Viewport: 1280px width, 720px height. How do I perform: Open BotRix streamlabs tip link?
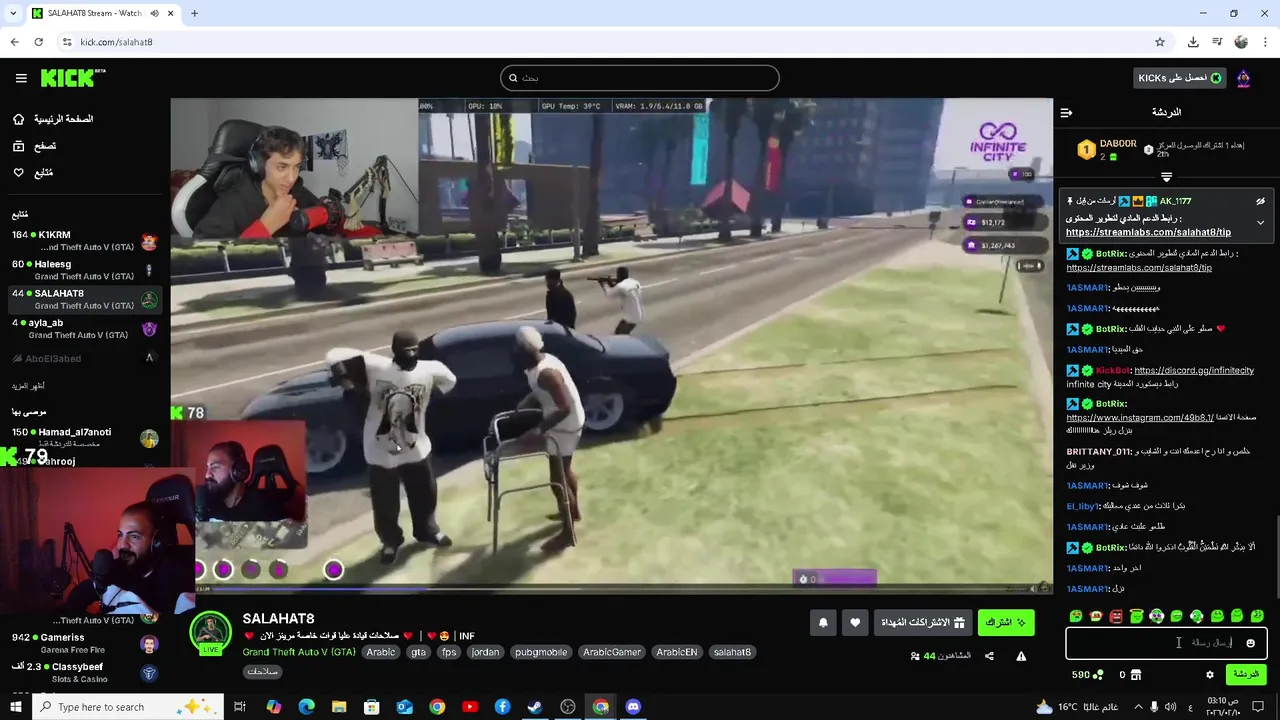pyautogui.click(x=1139, y=268)
